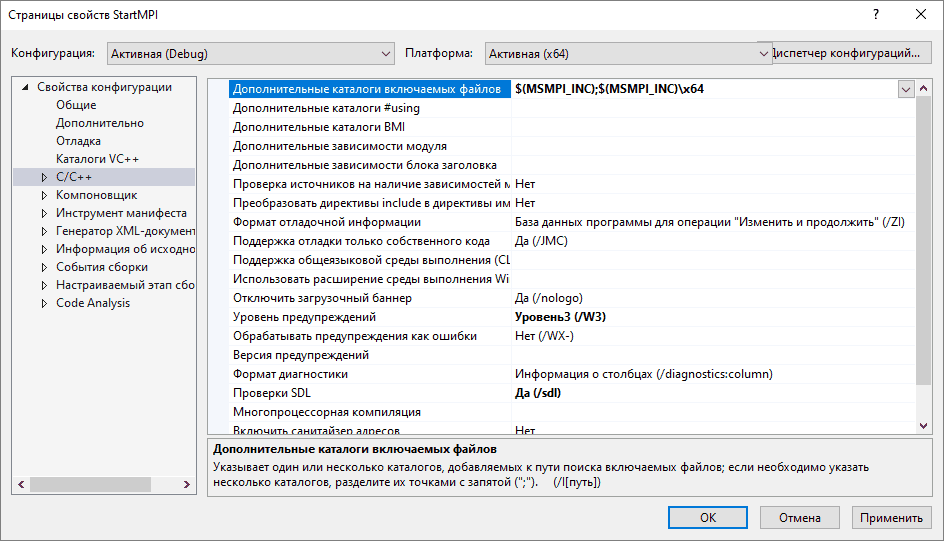
Task: Expand Code Analysis tree node
Action: (x=44, y=303)
